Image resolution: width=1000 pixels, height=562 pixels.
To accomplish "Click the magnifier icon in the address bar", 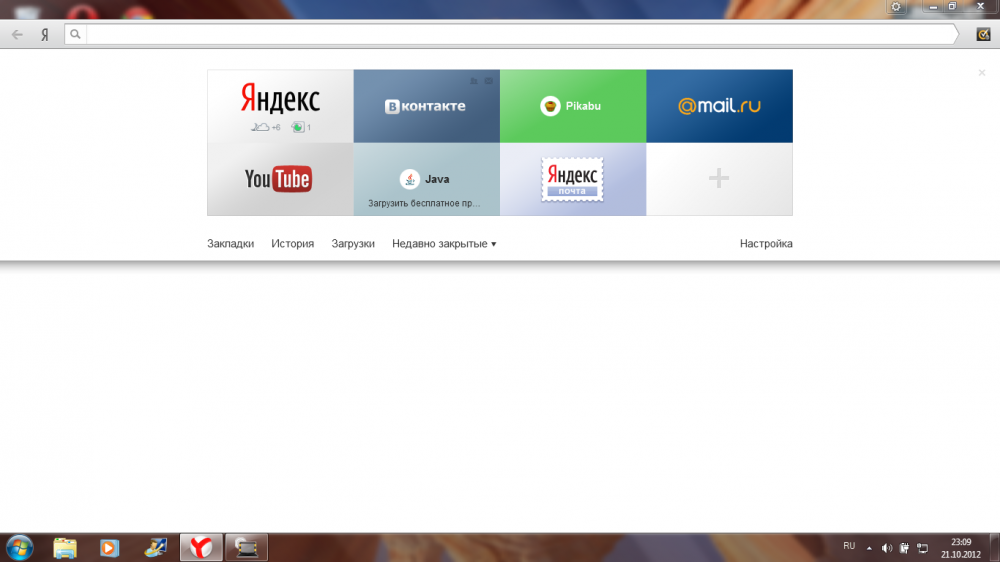I will (x=75, y=34).
